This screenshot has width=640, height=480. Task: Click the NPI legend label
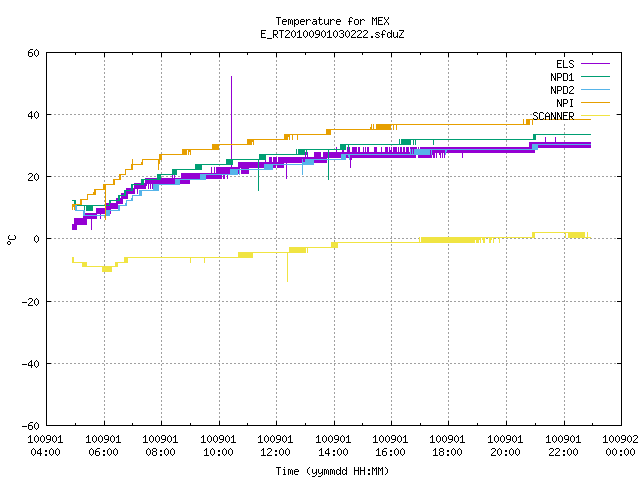click(565, 103)
